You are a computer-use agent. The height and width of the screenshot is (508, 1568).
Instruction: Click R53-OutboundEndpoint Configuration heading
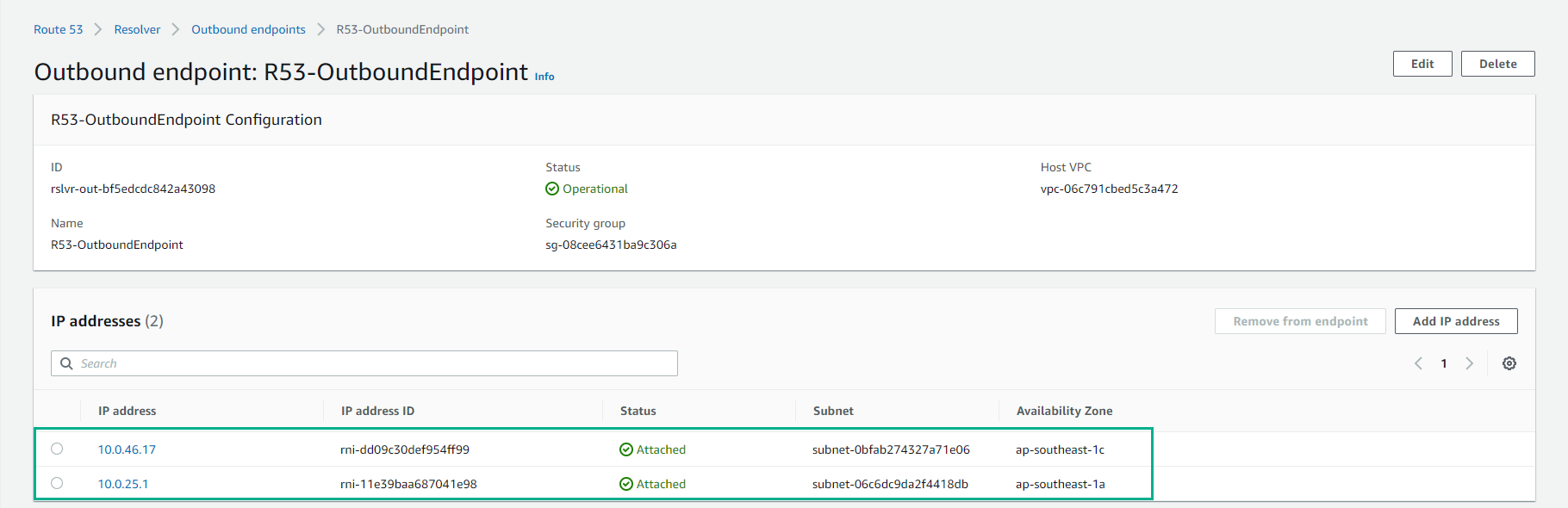[x=186, y=120]
